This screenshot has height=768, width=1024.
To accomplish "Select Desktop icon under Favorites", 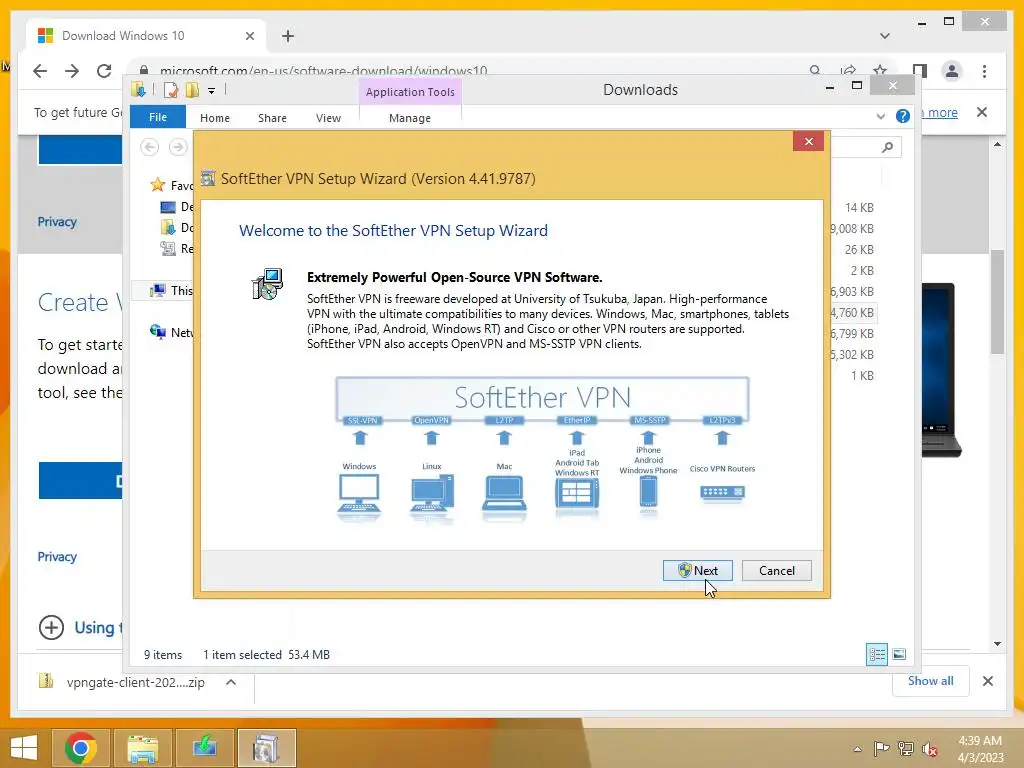I will (168, 207).
